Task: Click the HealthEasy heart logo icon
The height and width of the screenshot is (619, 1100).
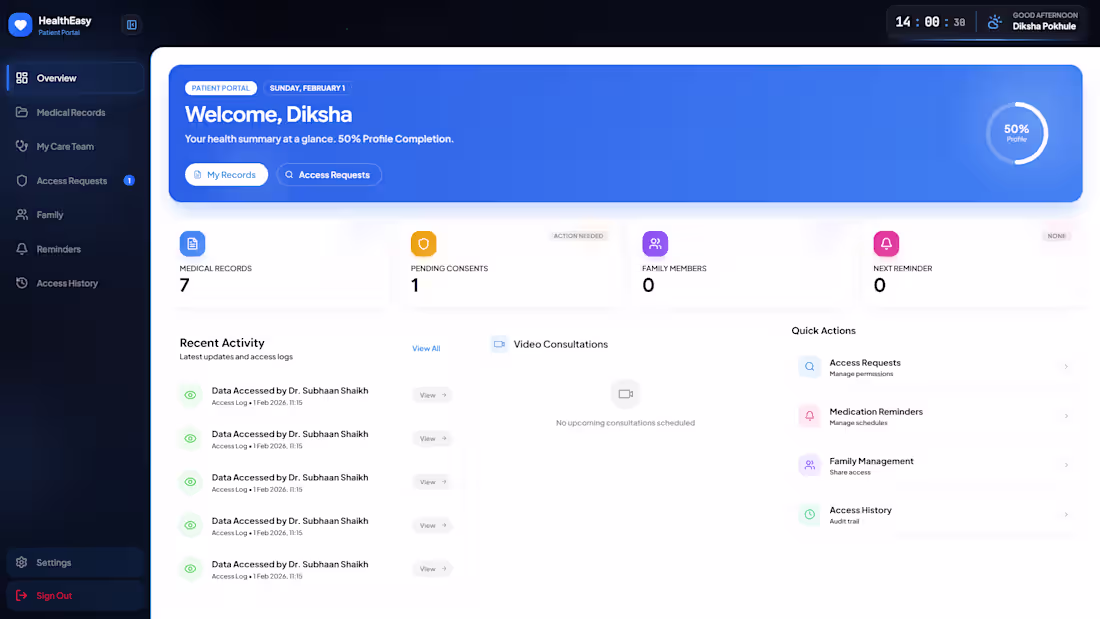Action: tap(20, 25)
